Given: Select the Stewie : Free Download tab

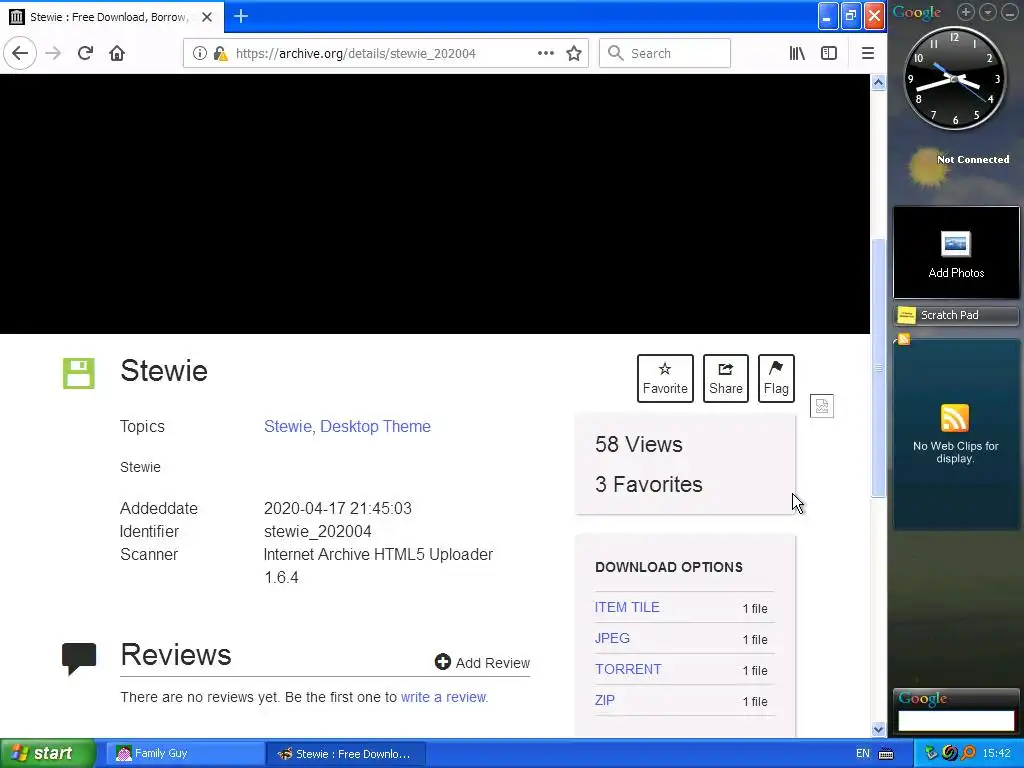Looking at the screenshot, I should click(112, 16).
